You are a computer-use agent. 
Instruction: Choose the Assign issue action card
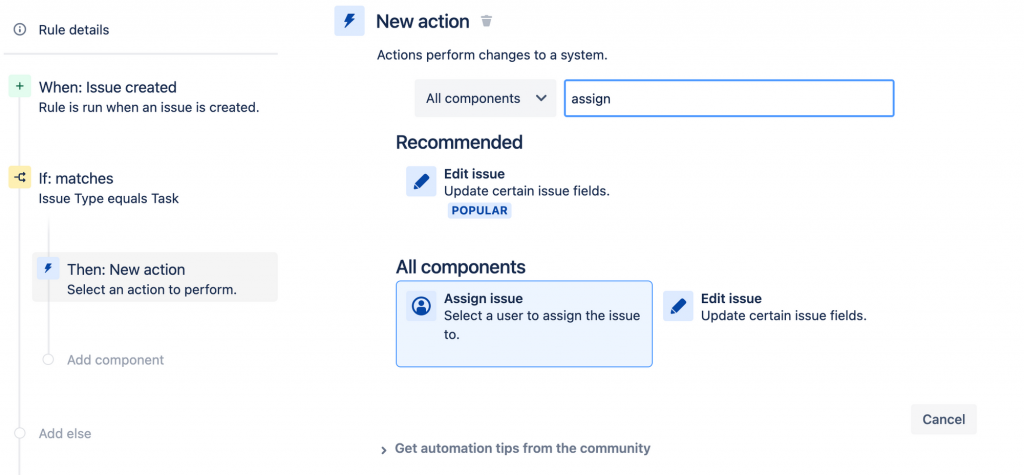(x=524, y=323)
